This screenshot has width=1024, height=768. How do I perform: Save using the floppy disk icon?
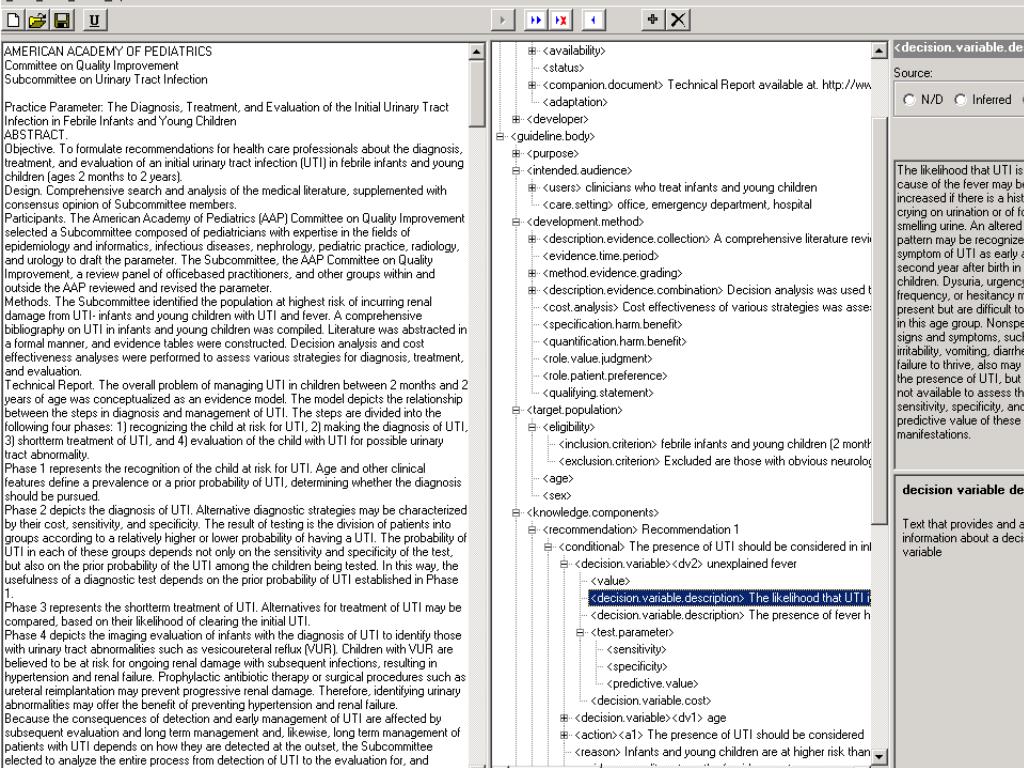pos(61,20)
